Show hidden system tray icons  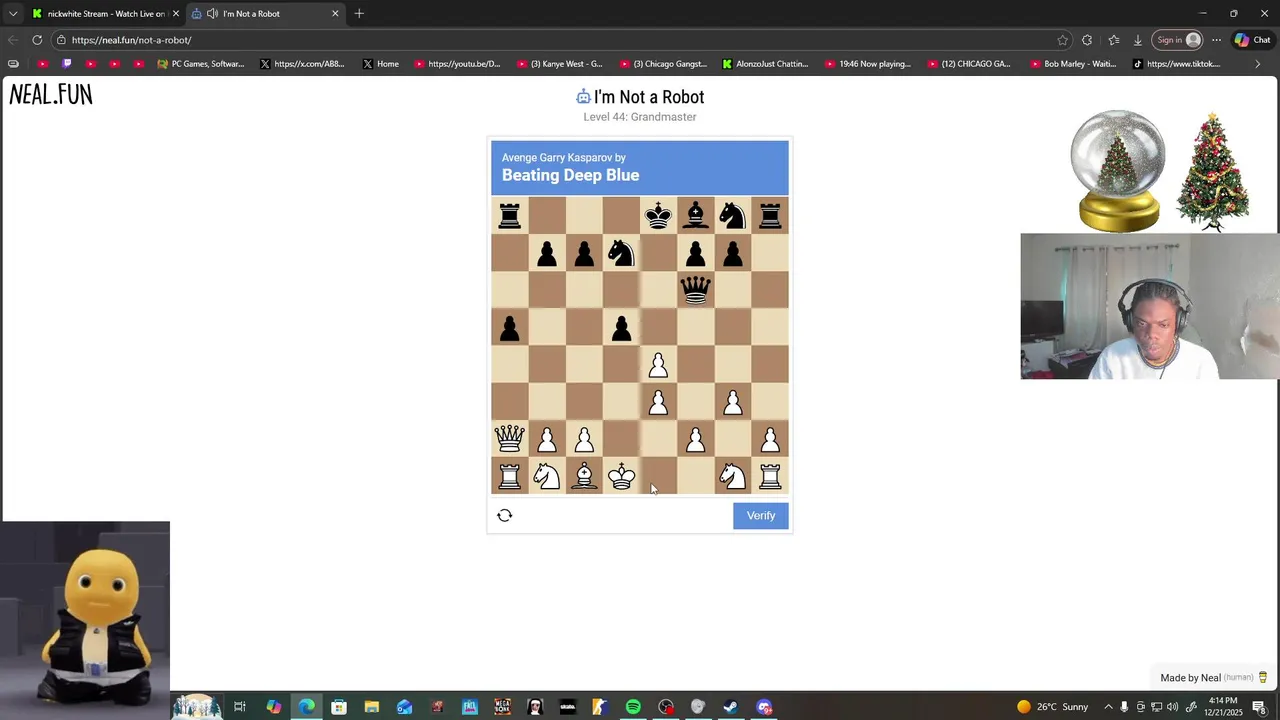[1108, 707]
